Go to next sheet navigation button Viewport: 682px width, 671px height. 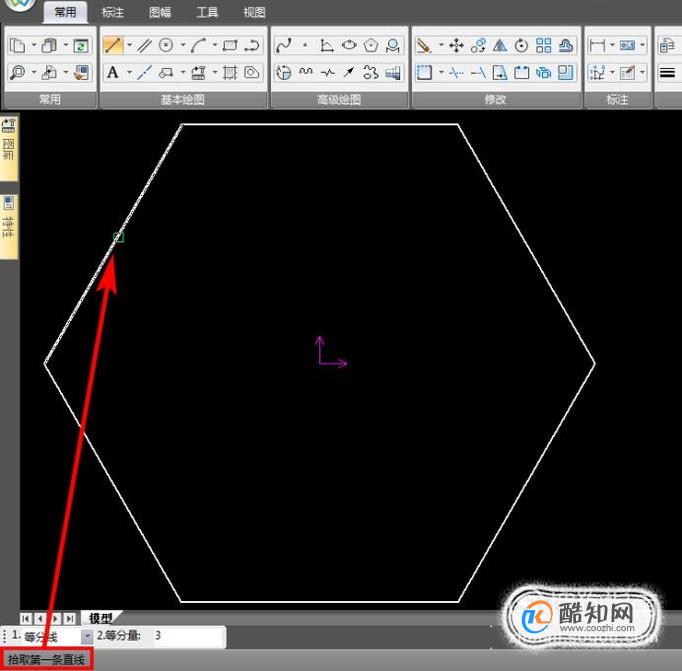[x=55, y=618]
